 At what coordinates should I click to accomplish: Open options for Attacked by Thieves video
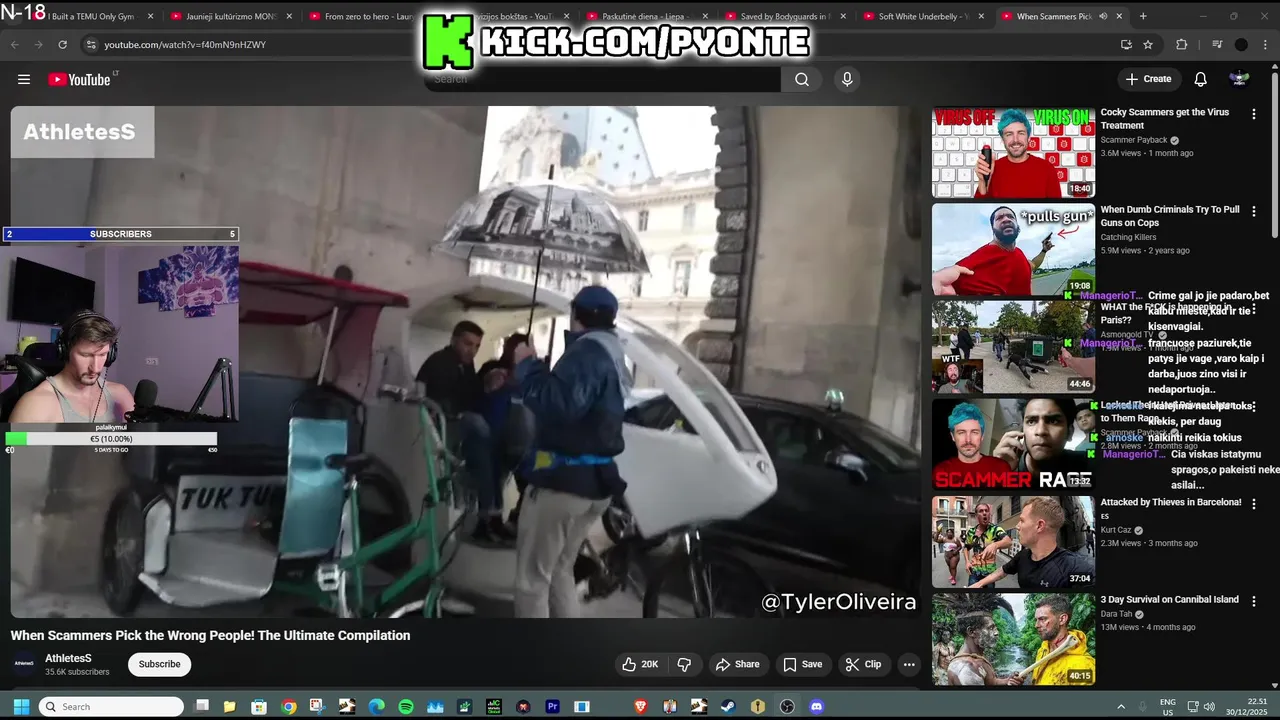tap(1253, 504)
